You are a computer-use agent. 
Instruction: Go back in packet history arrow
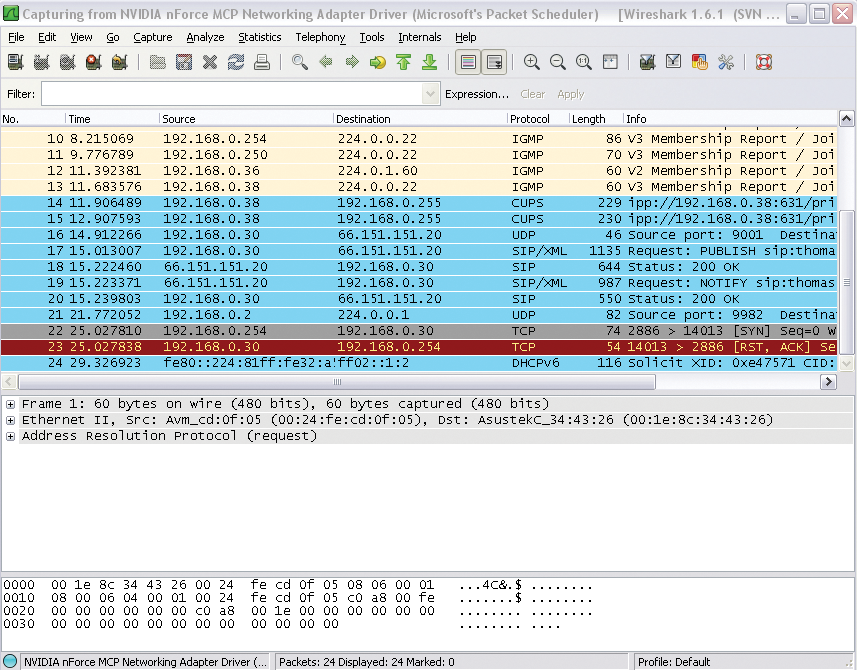click(326, 62)
